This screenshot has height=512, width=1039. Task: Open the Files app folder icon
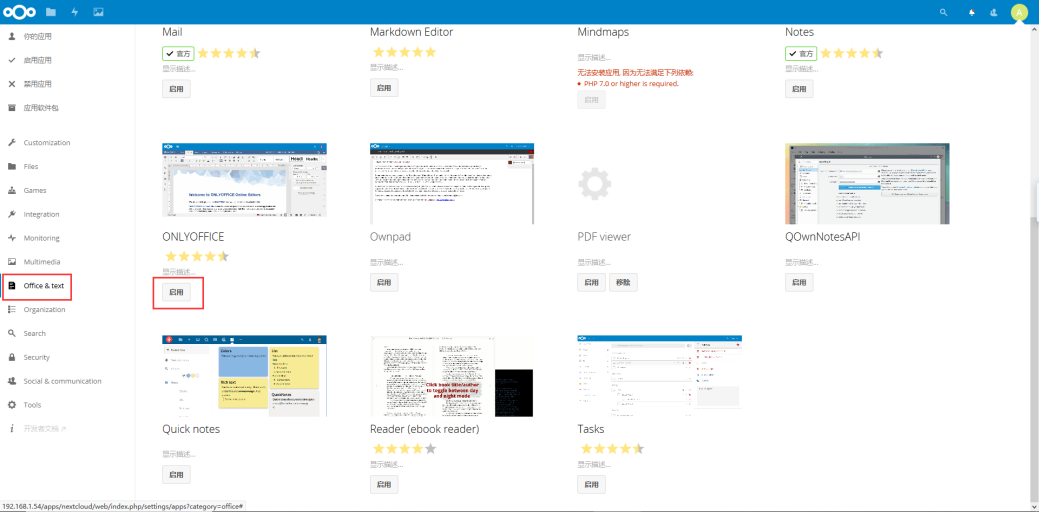pyautogui.click(x=51, y=12)
